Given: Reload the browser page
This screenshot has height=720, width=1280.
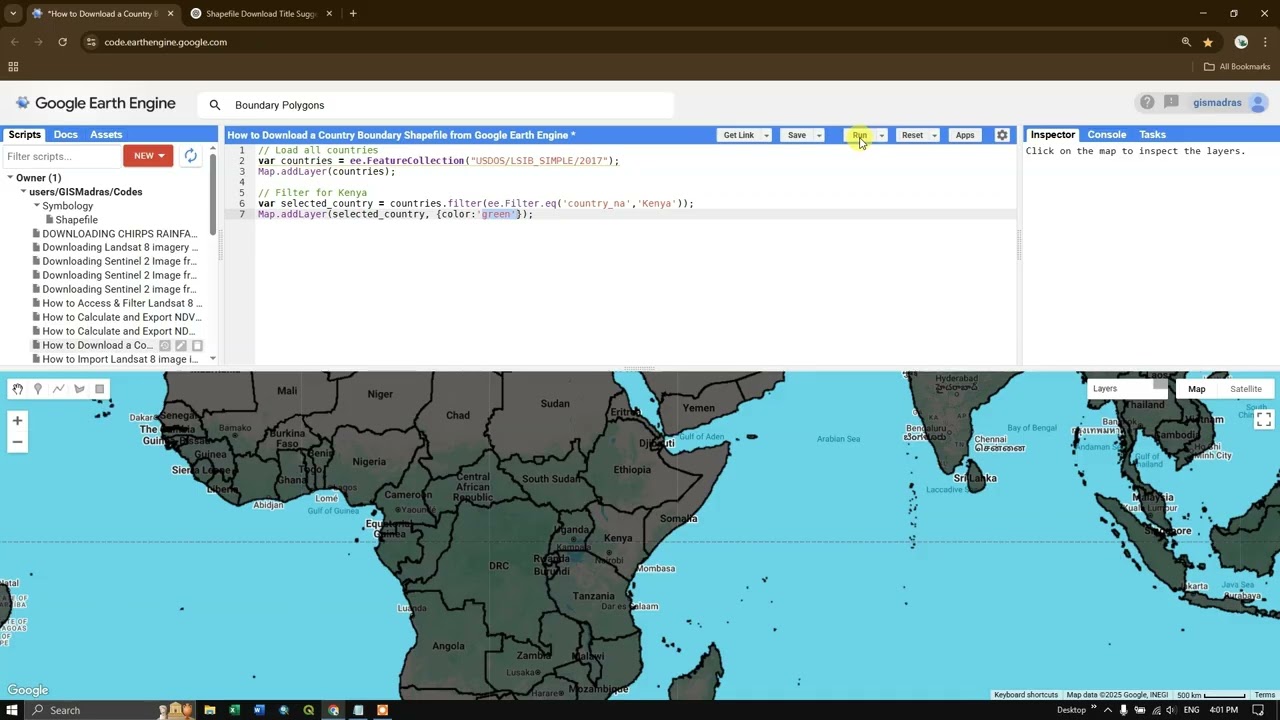Looking at the screenshot, I should pyautogui.click(x=62, y=42).
